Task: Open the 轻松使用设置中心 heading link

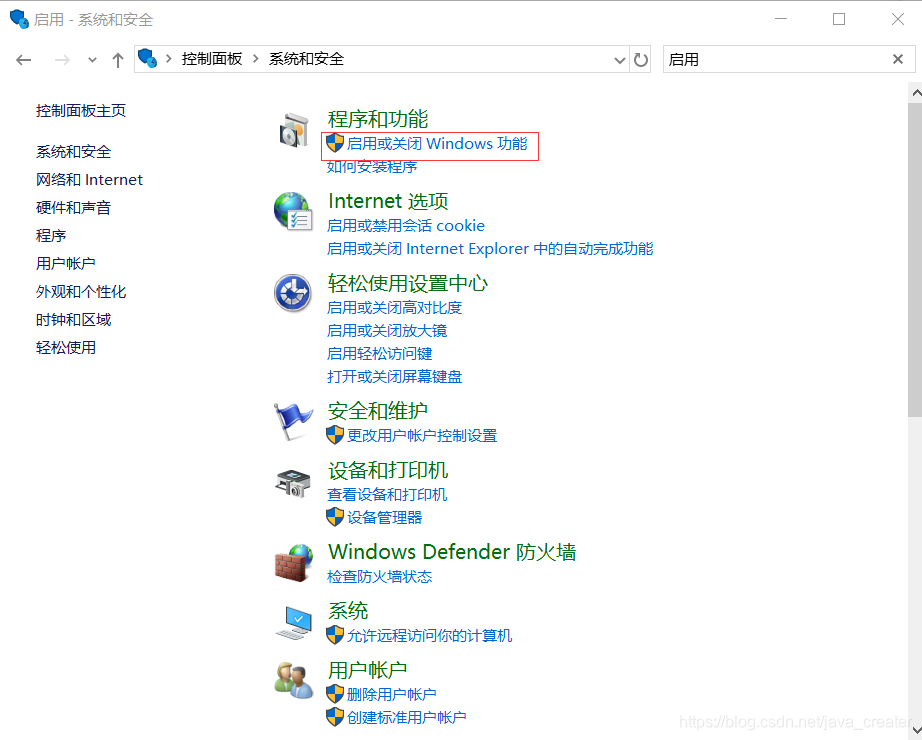Action: 407,284
